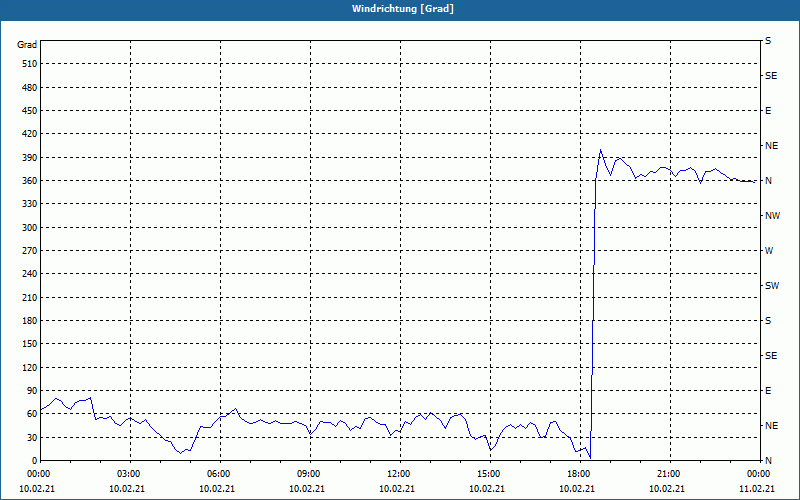800x500 pixels.
Task: Click the 150 value on the left axis
Action: point(29,344)
